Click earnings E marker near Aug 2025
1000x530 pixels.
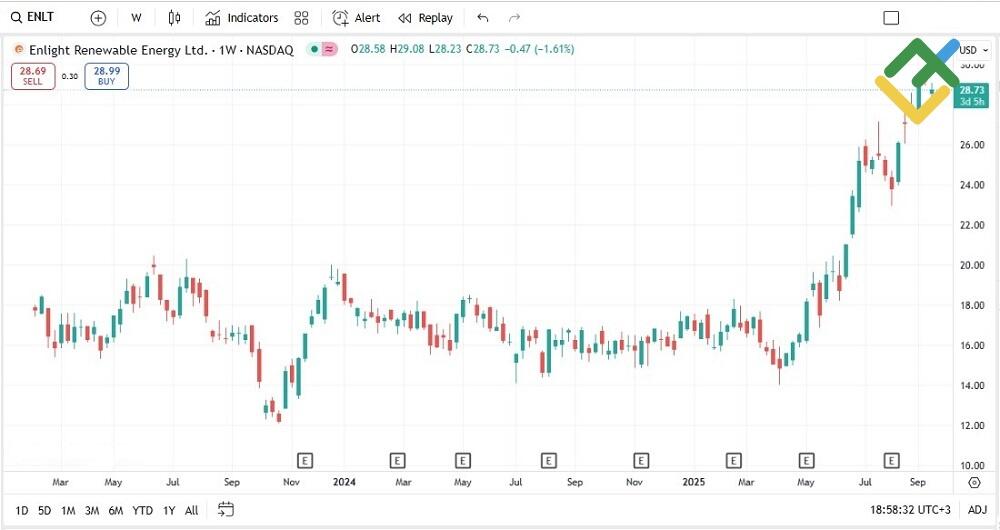892,460
